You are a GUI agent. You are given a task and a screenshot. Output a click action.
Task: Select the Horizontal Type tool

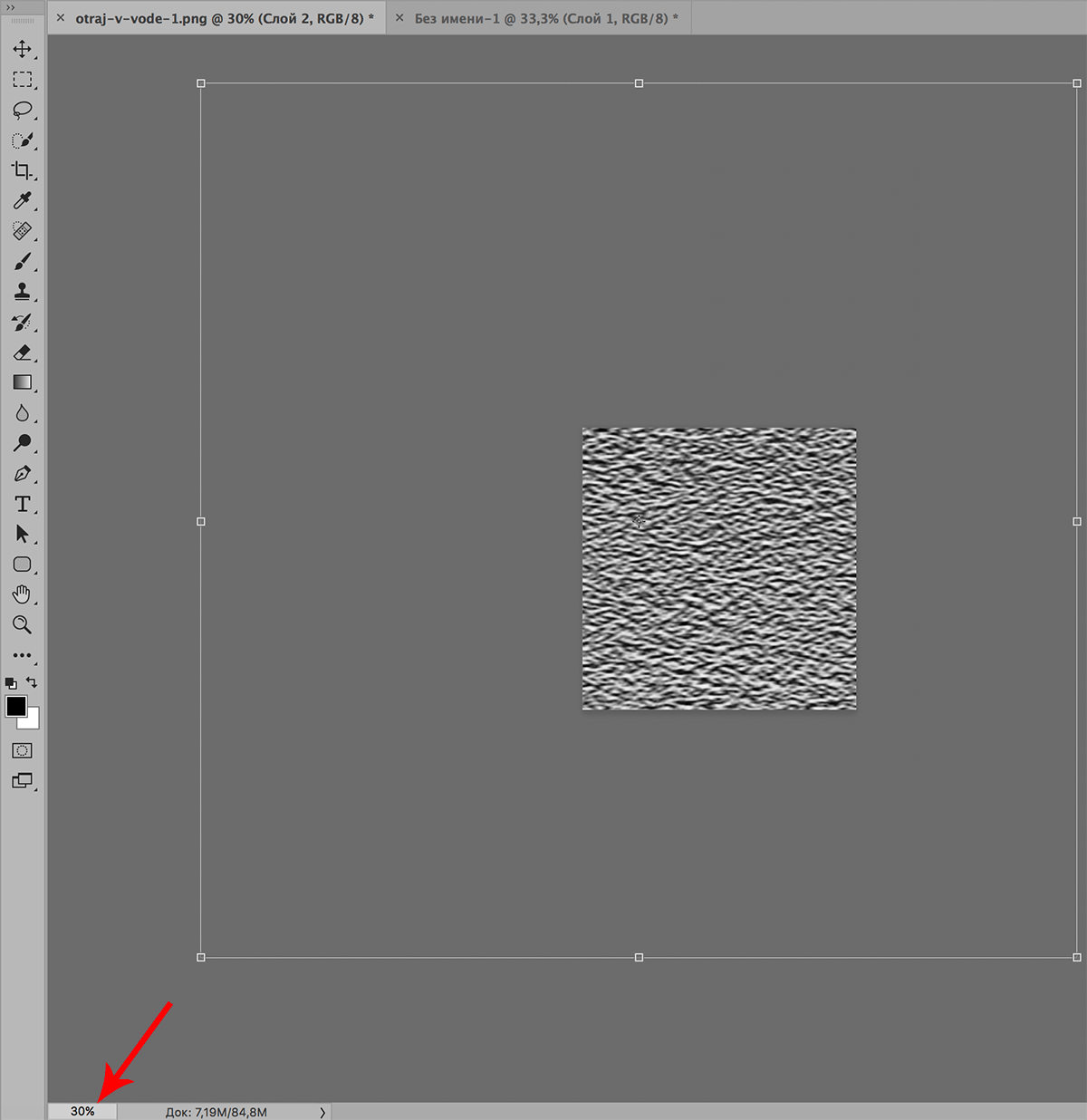point(22,504)
